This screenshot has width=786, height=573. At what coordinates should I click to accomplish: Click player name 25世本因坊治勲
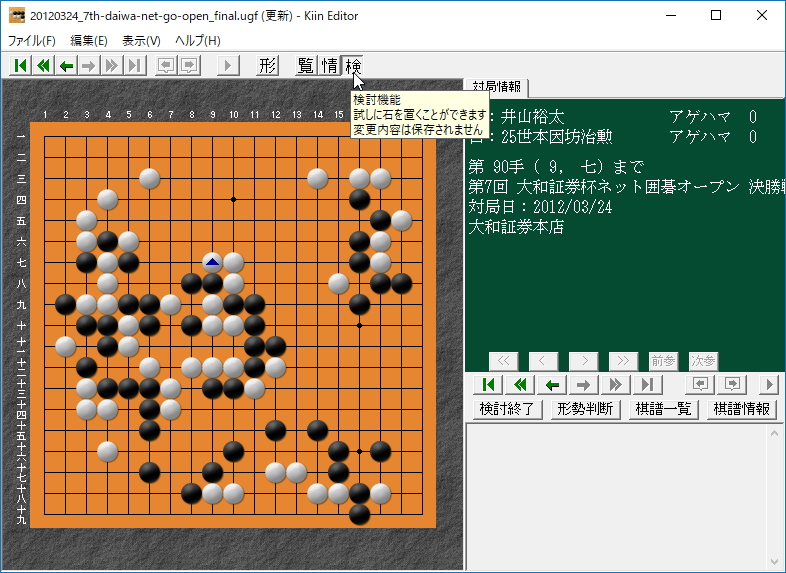point(556,137)
